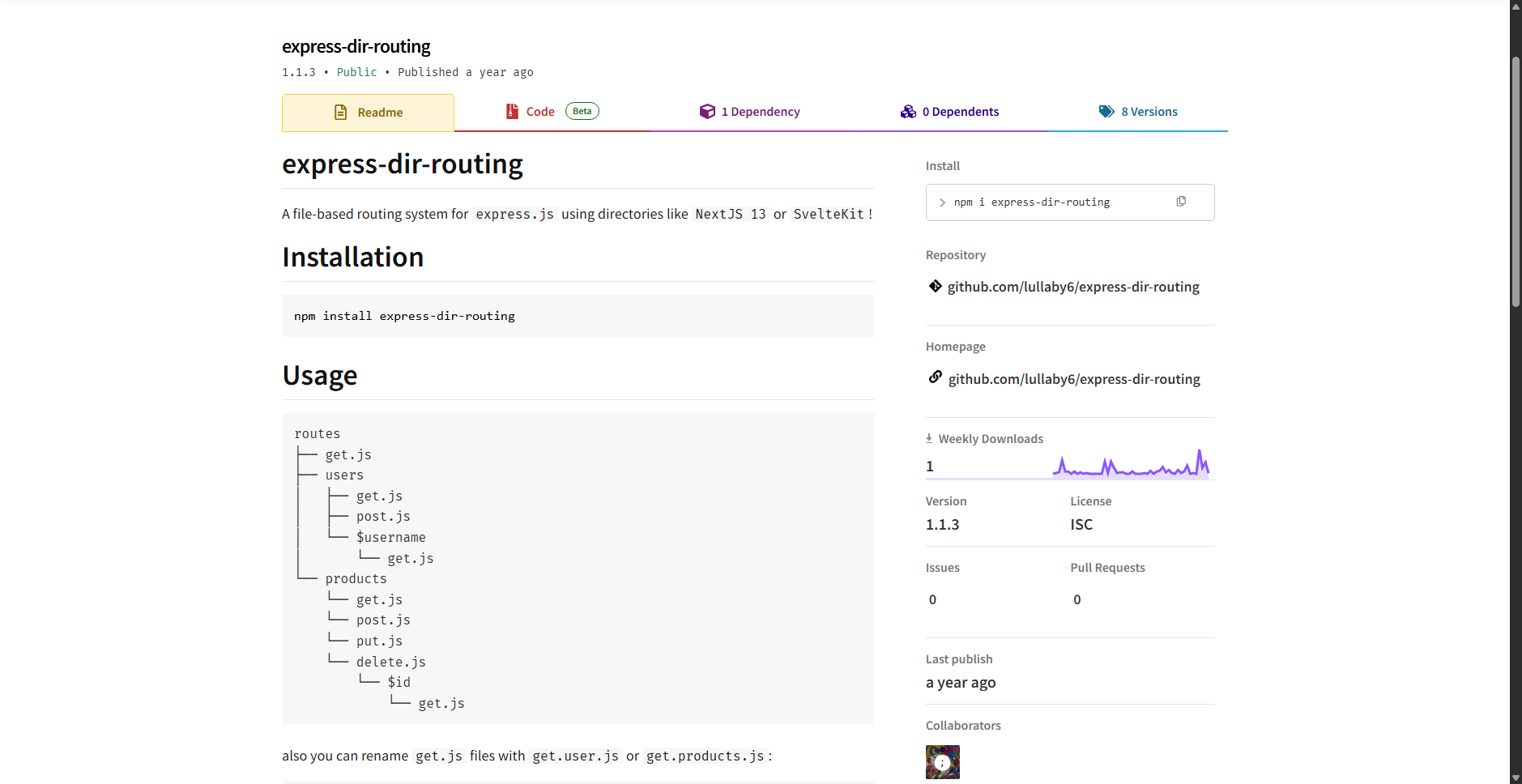
Task: Click the blue Versions tag icon
Action: (x=1106, y=112)
